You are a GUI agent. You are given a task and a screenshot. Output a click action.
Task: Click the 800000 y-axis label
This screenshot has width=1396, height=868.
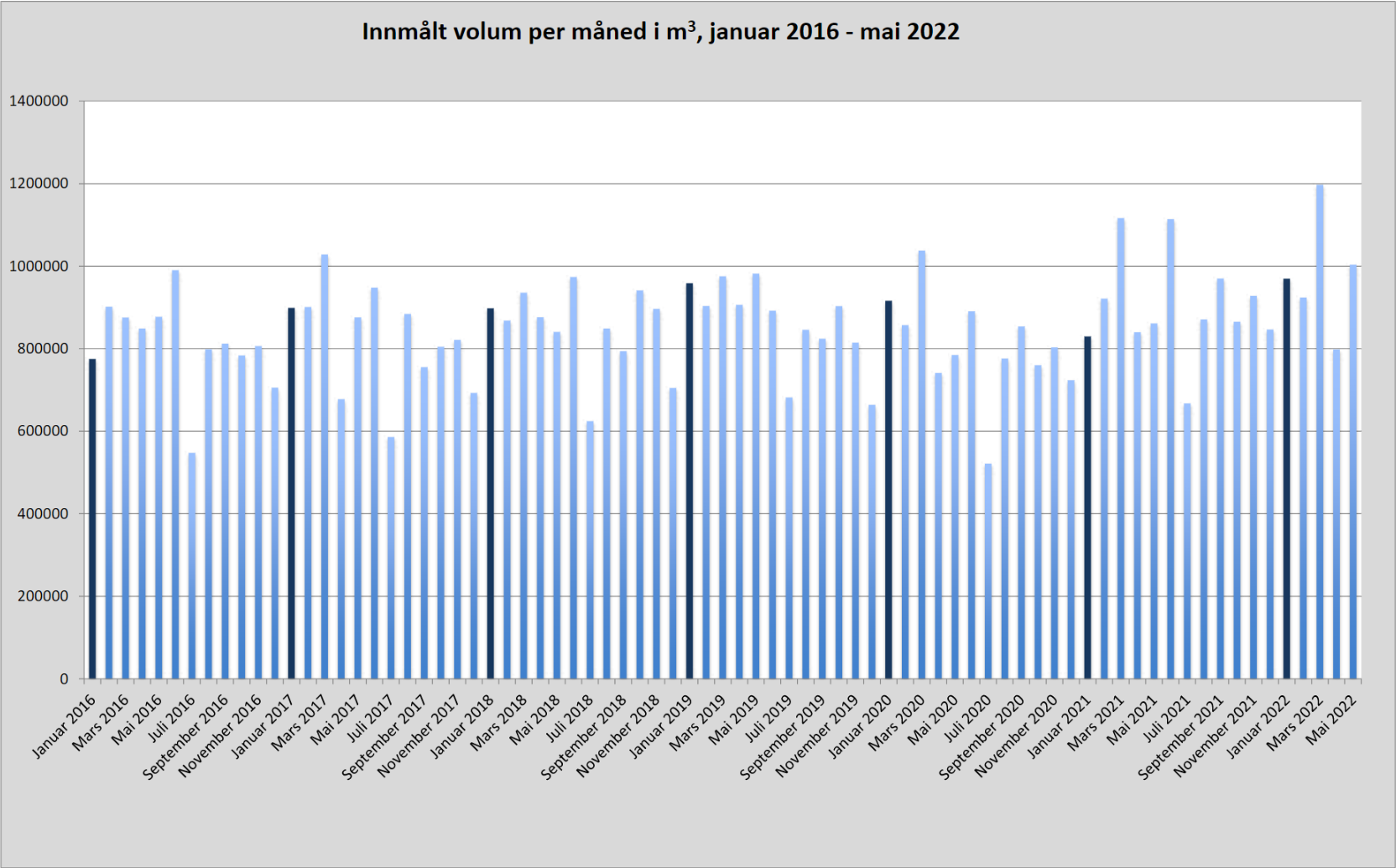pyautogui.click(x=43, y=349)
